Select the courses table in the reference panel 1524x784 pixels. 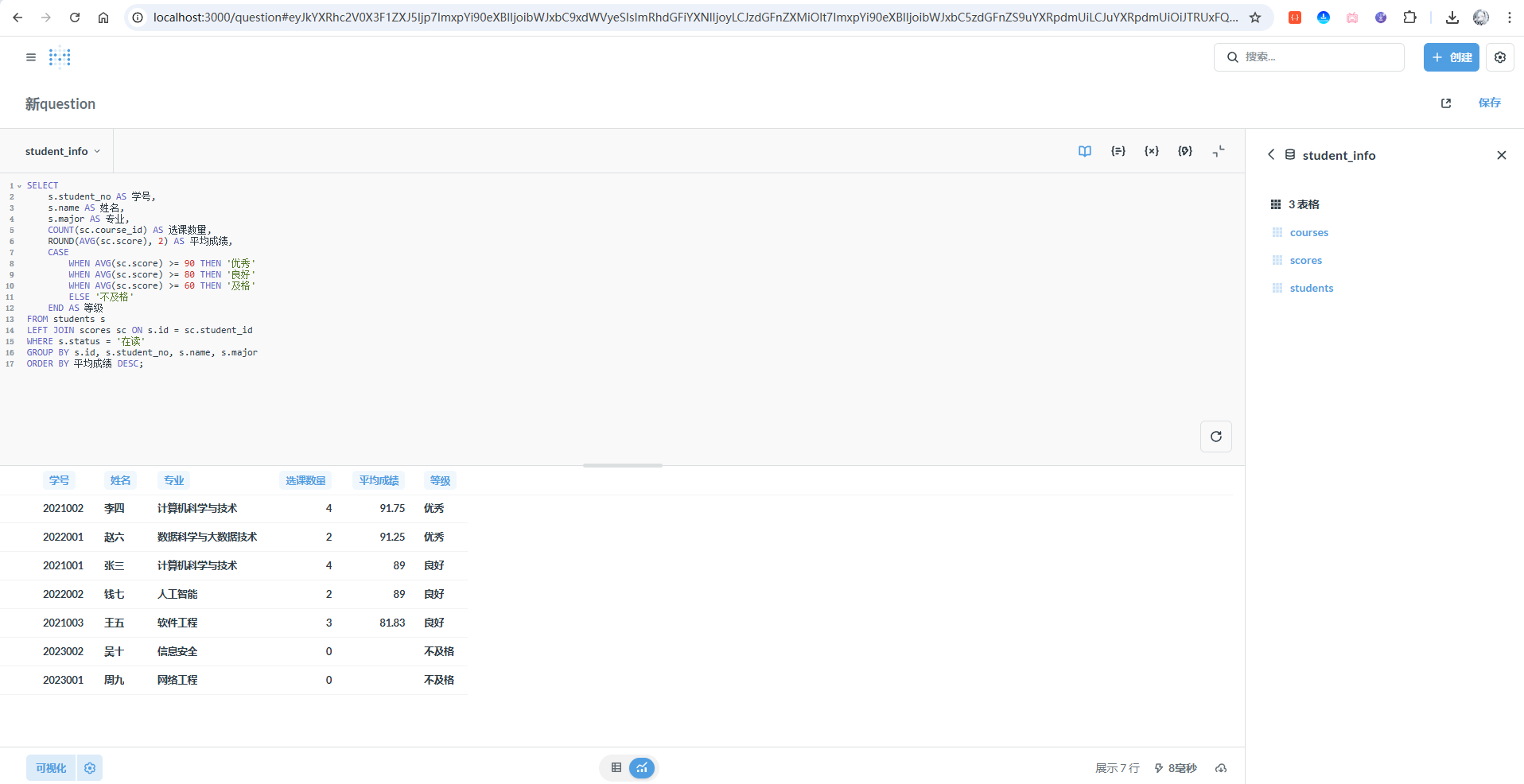tap(1308, 233)
